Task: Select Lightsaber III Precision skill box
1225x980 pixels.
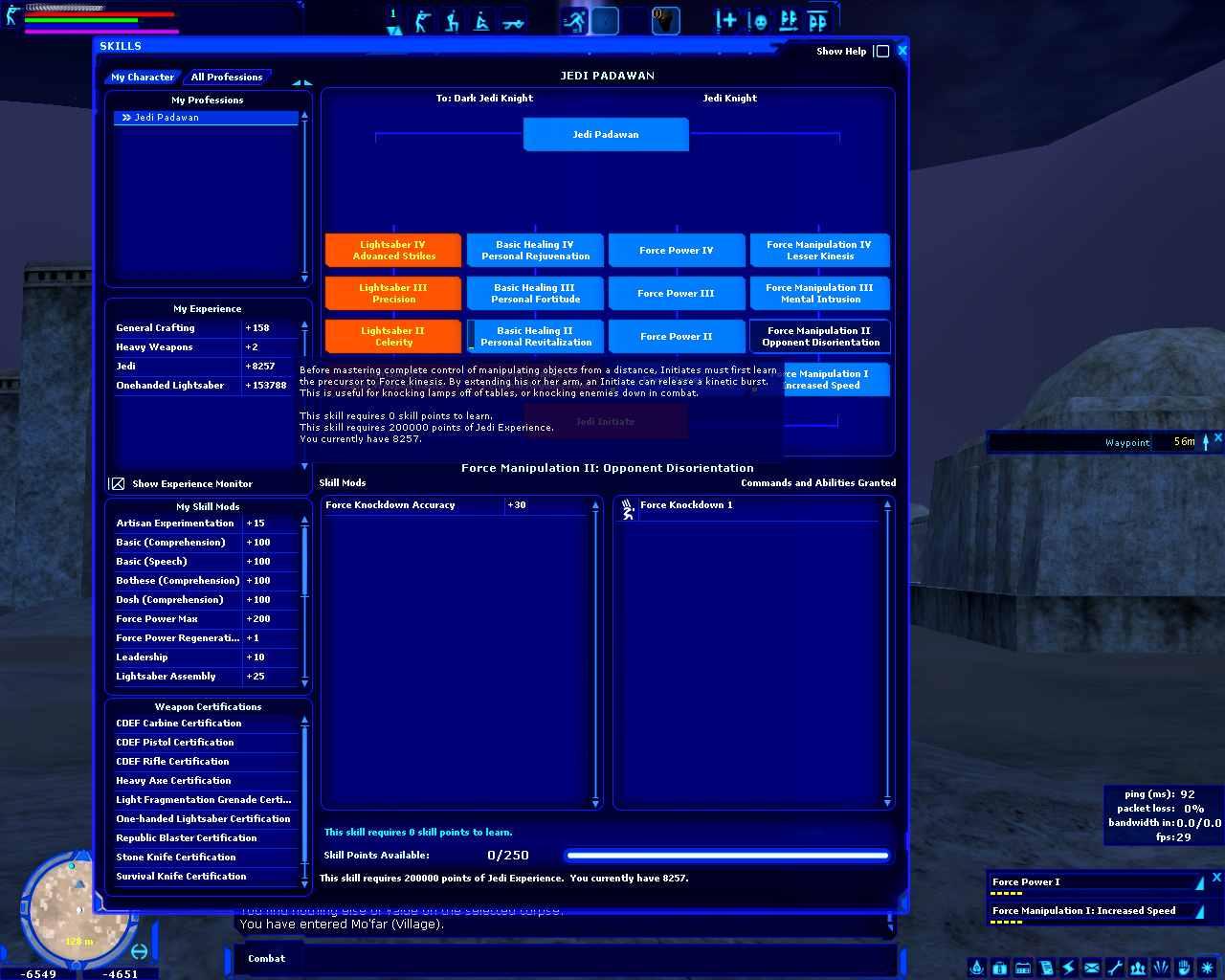Action: click(x=393, y=293)
